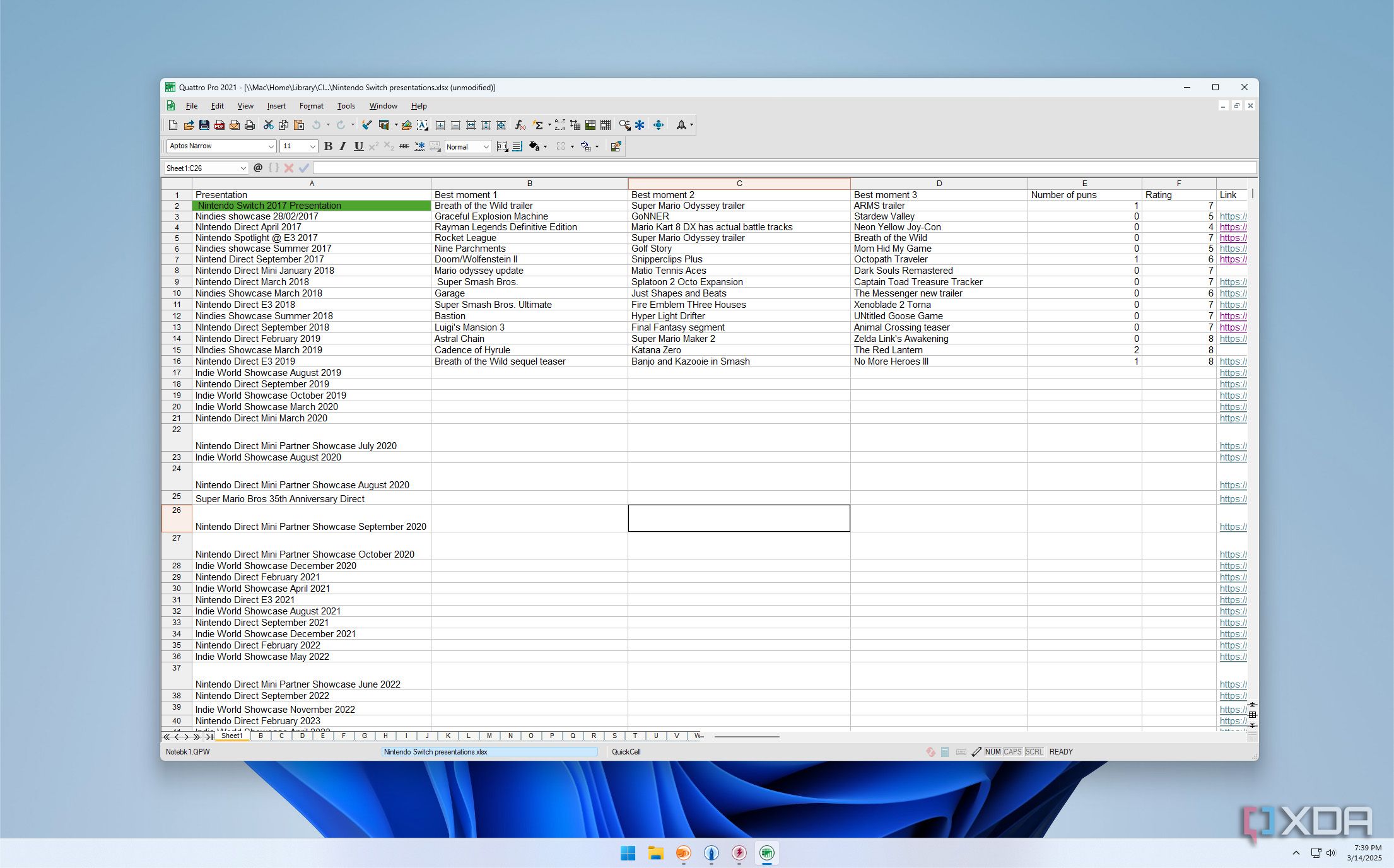Click the New notebook icon
Image resolution: width=1394 pixels, height=868 pixels.
(x=173, y=125)
